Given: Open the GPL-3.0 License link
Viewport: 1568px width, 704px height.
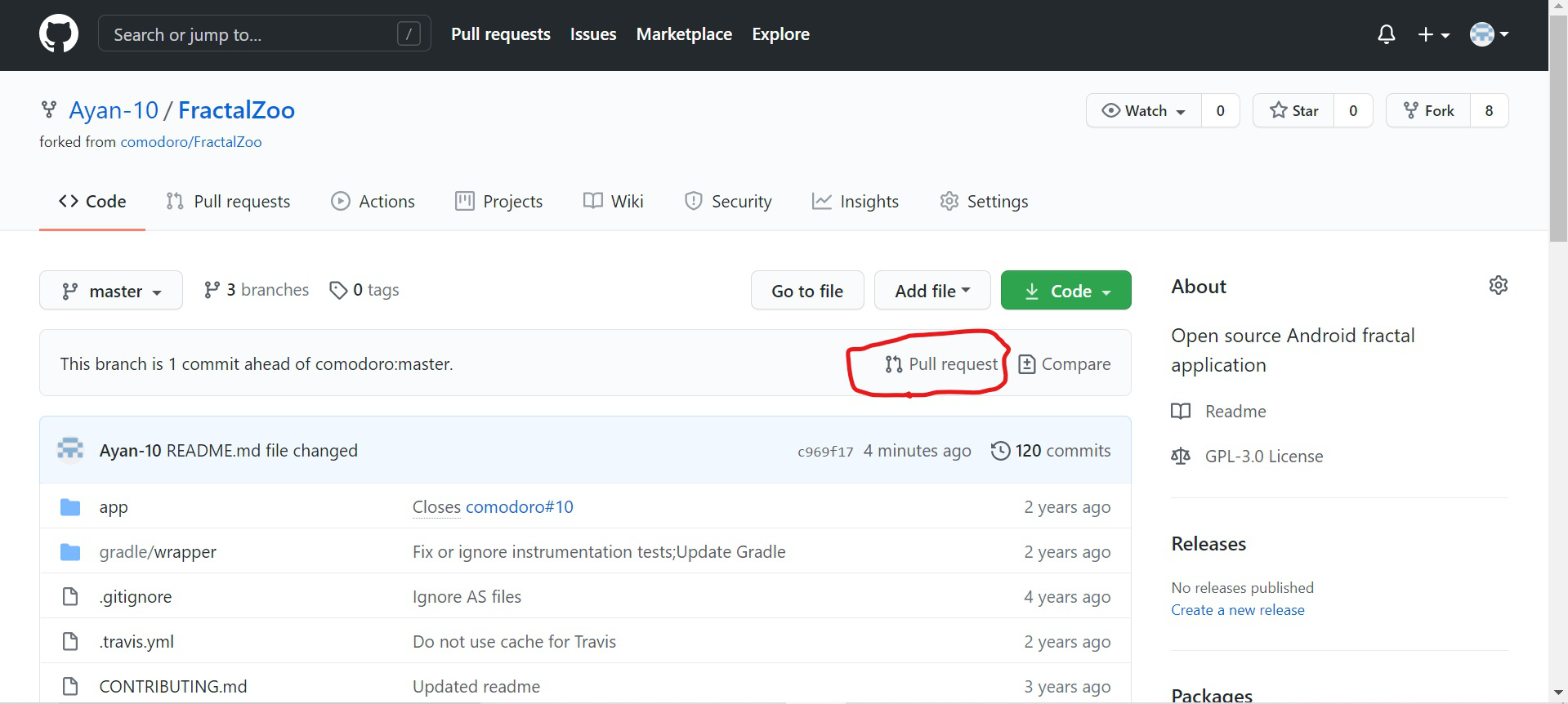Looking at the screenshot, I should pyautogui.click(x=1264, y=457).
